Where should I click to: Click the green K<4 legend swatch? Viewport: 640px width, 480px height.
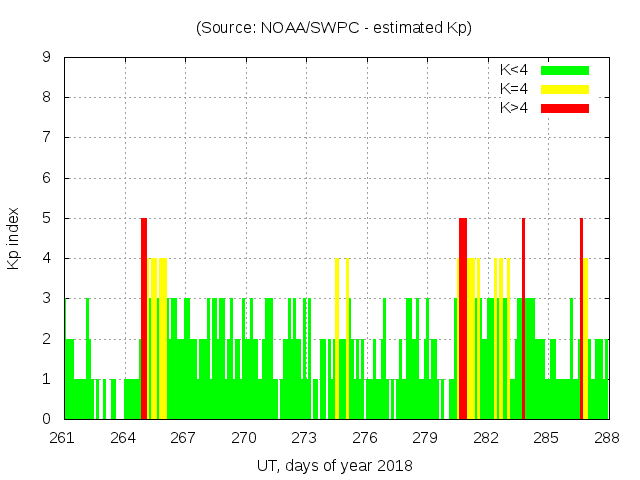565,70
